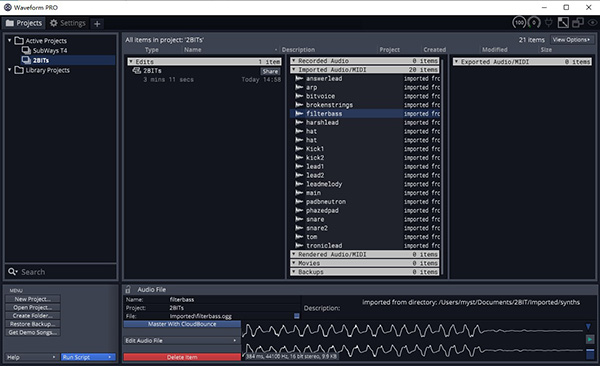Expand the Movies section
Screen dimensions: 600x366
click(293, 263)
